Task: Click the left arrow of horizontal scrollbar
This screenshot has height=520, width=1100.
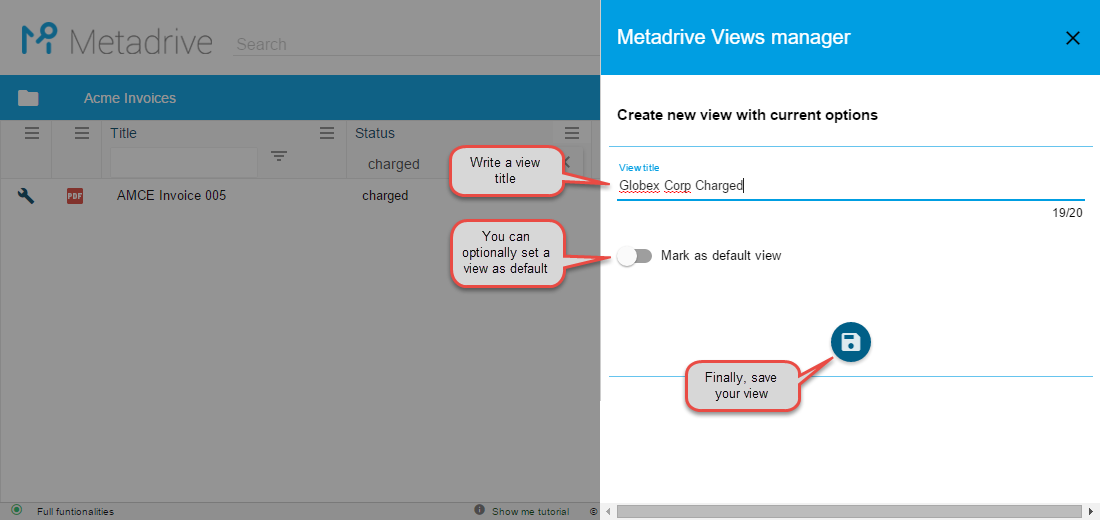Action: coord(608,511)
